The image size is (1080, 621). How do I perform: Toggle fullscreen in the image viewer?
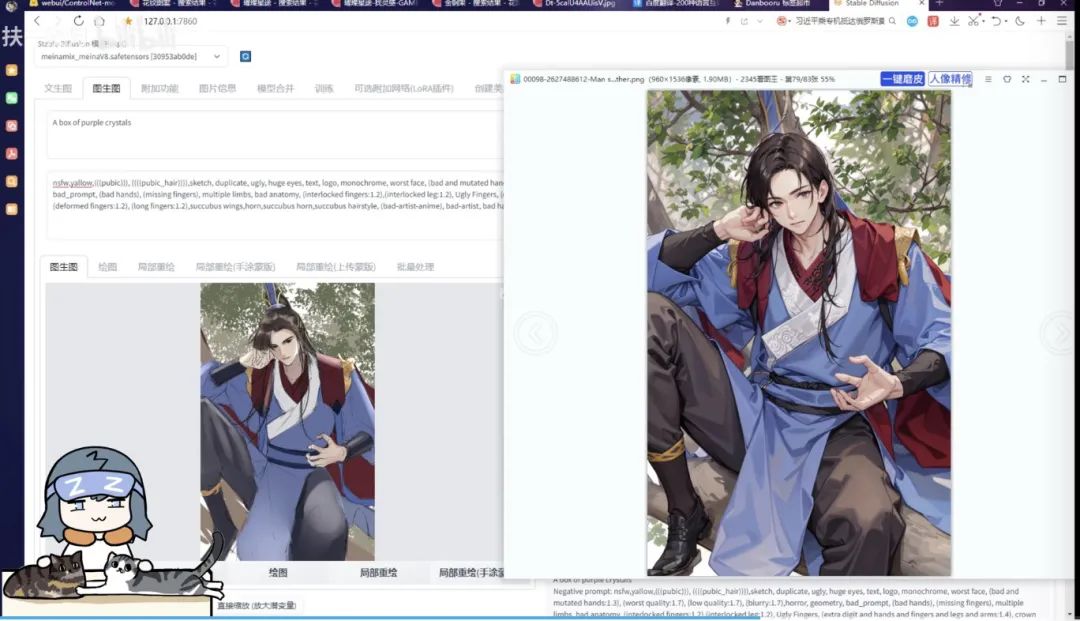click(1026, 79)
